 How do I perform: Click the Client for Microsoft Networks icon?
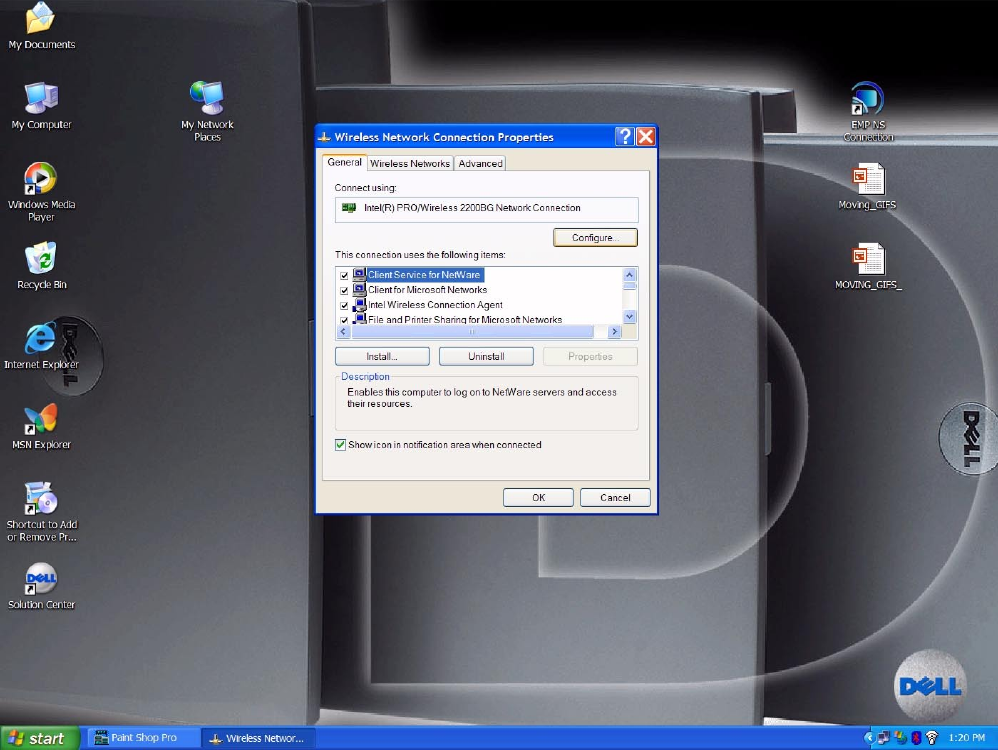[x=359, y=290]
